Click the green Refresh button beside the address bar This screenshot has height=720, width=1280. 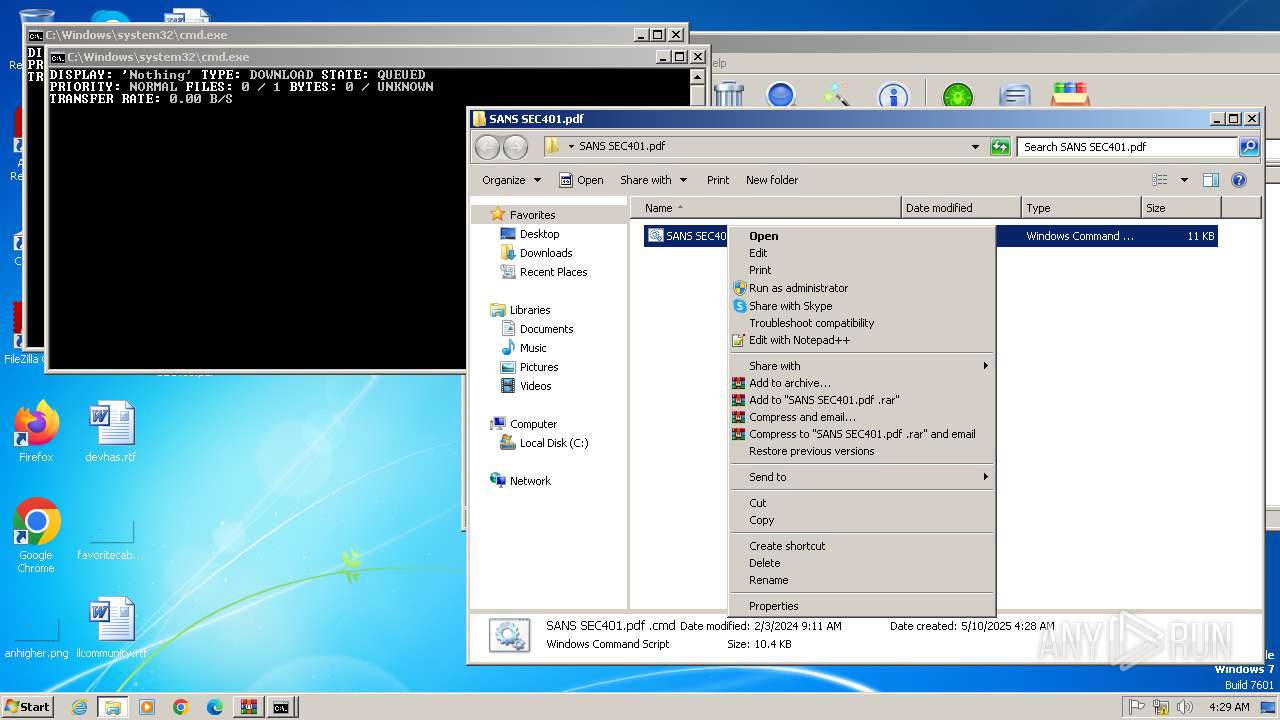[1000, 147]
